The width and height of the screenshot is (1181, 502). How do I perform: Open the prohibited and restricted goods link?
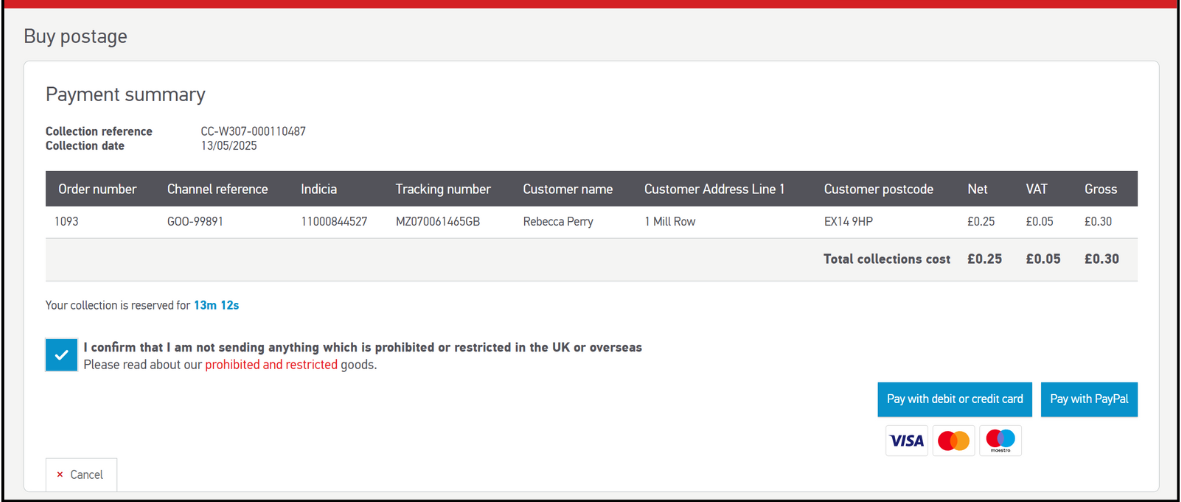(x=271, y=365)
